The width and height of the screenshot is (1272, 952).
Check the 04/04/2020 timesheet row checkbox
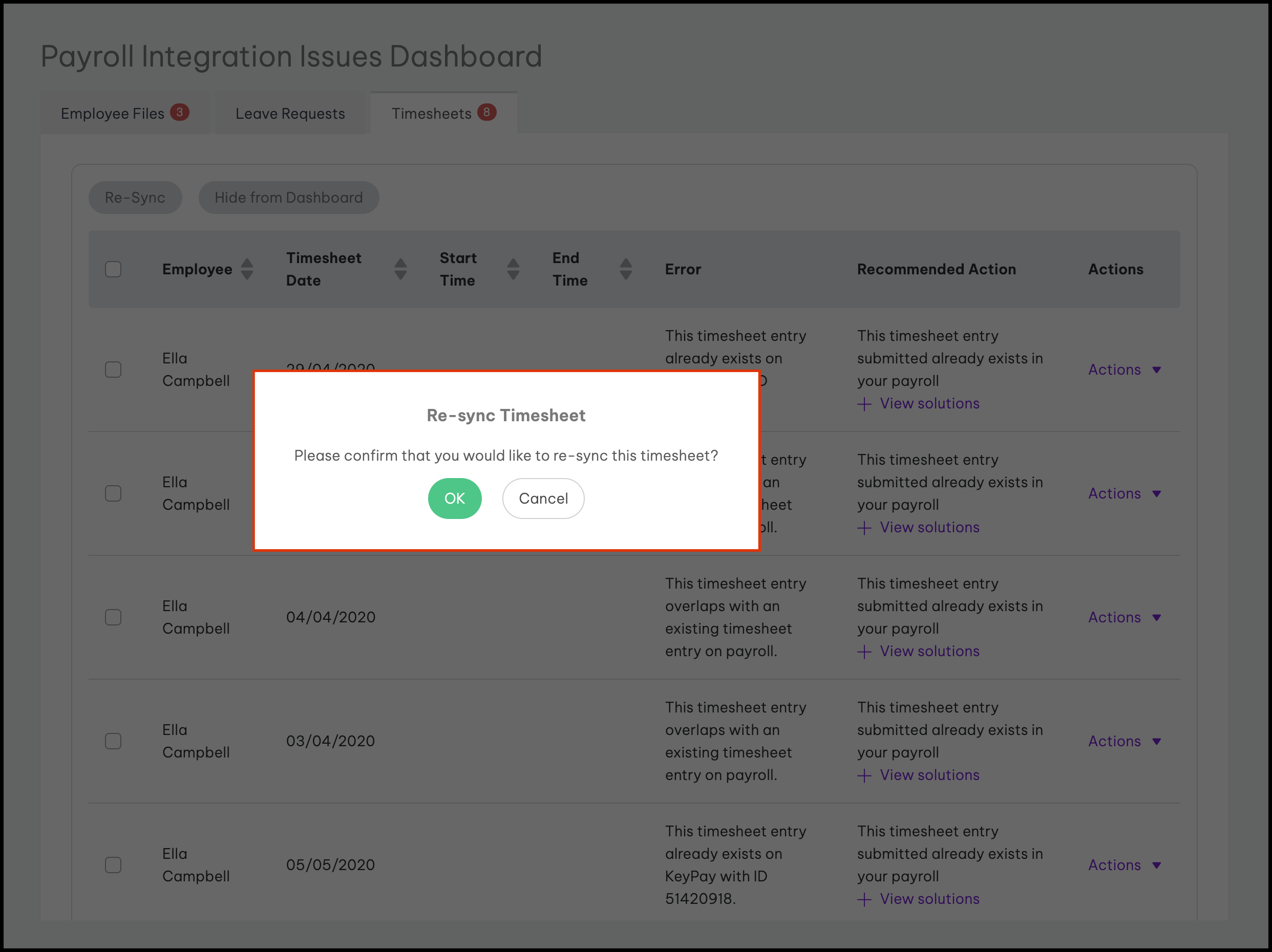[113, 617]
